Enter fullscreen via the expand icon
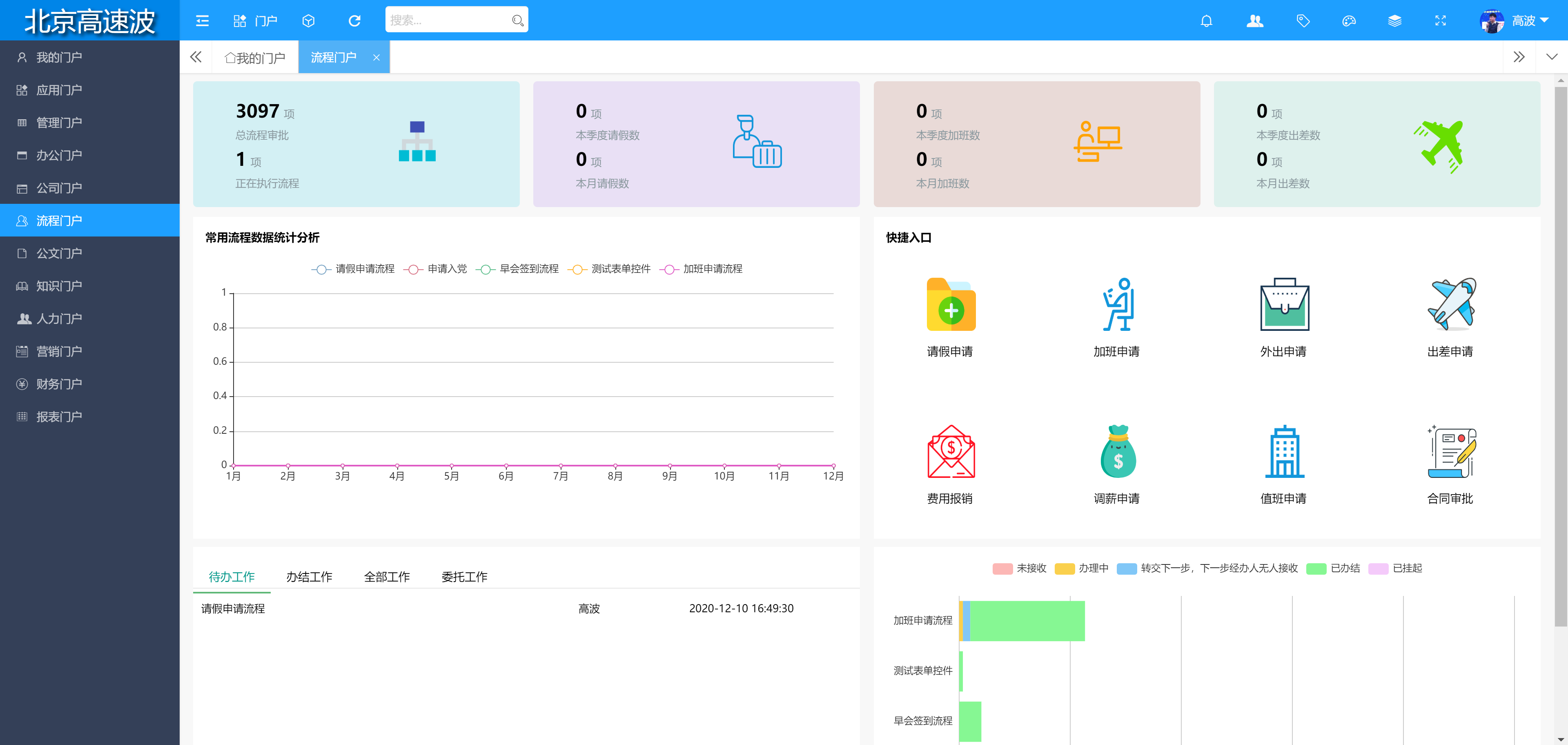This screenshot has height=745, width=1568. pos(1441,20)
